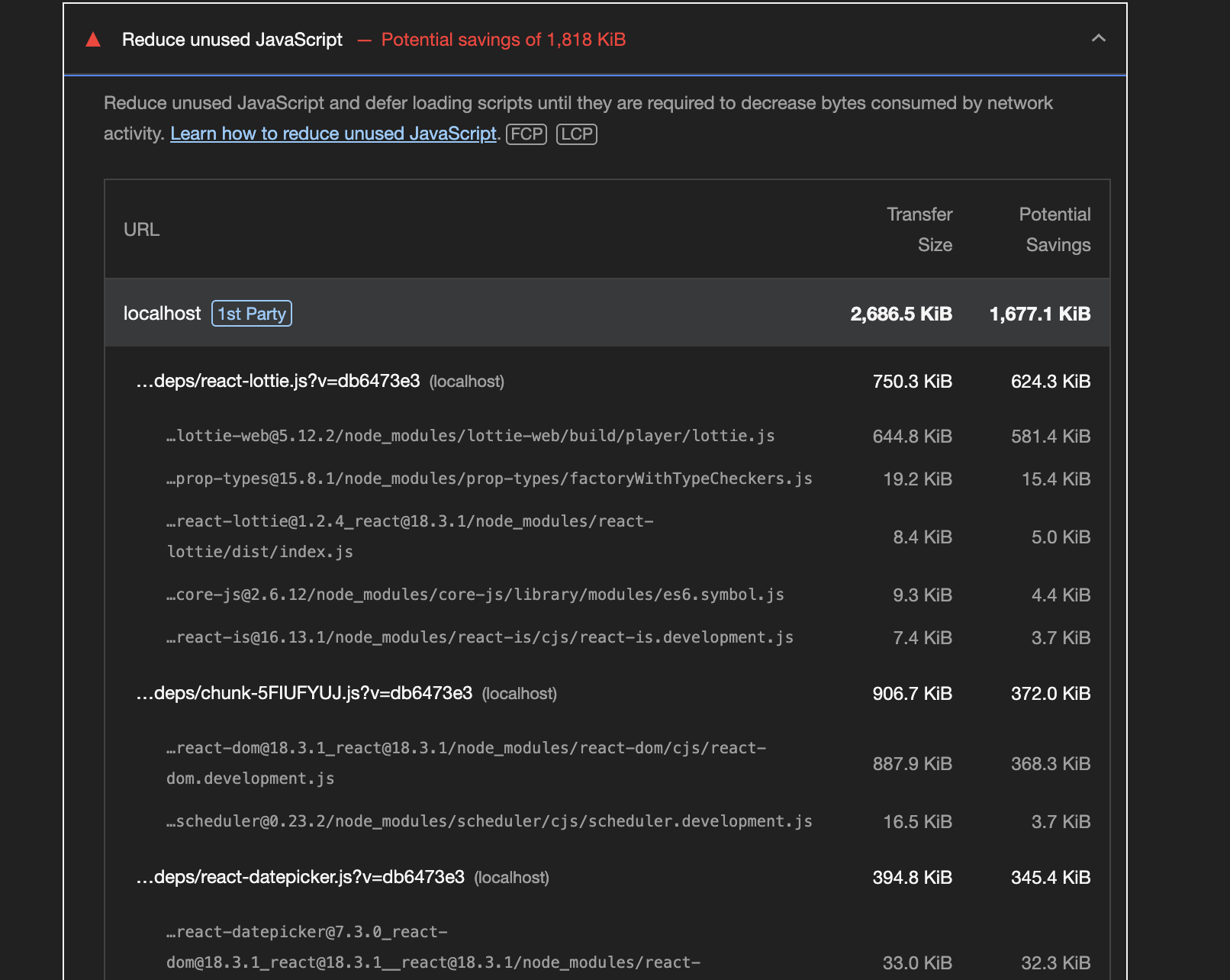Open the deps/chunk-5FIUFYUJ.js URL link
1230x980 pixels.
(x=304, y=693)
